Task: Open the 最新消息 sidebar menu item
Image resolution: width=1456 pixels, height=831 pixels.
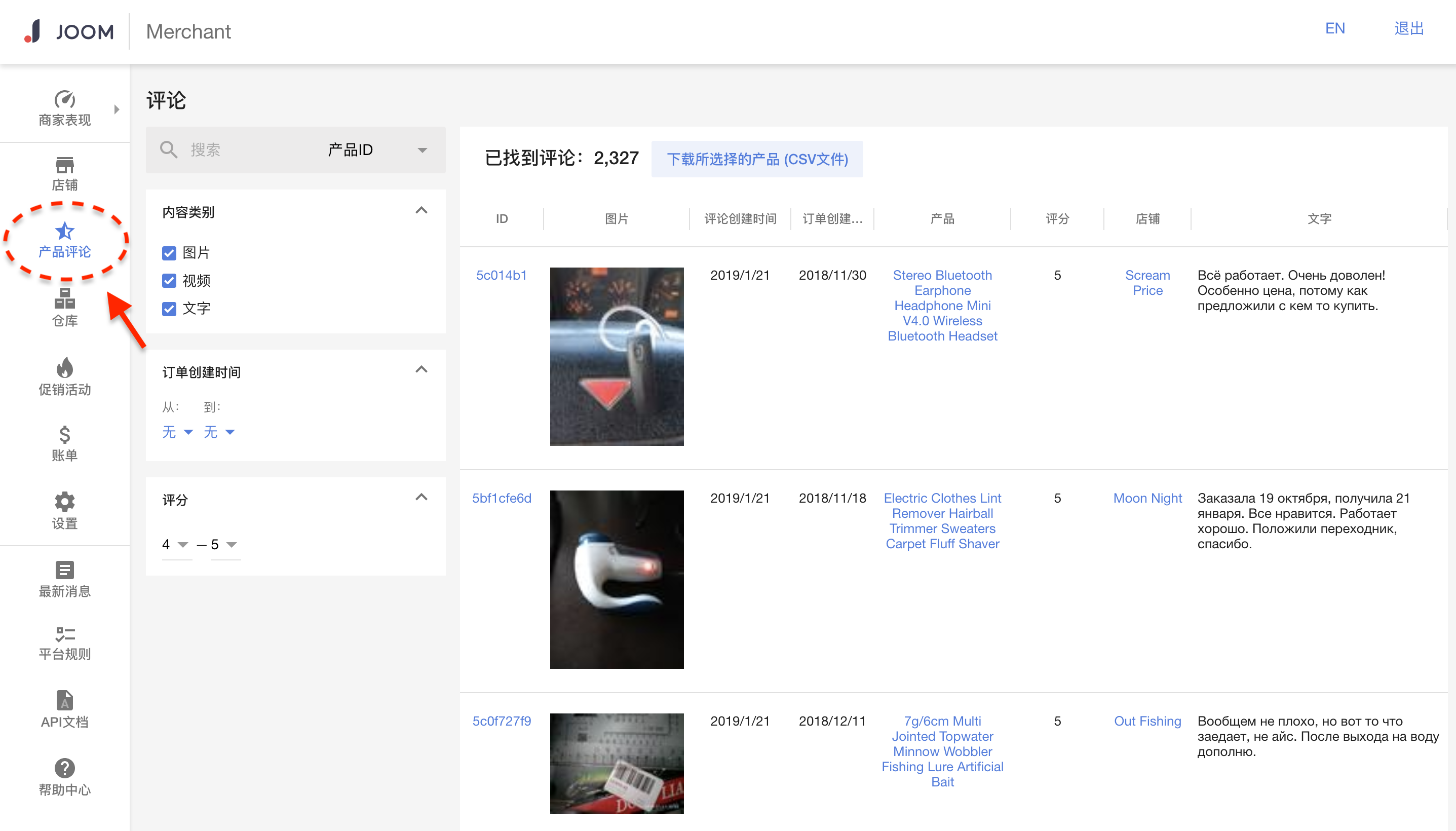Action: [64, 579]
